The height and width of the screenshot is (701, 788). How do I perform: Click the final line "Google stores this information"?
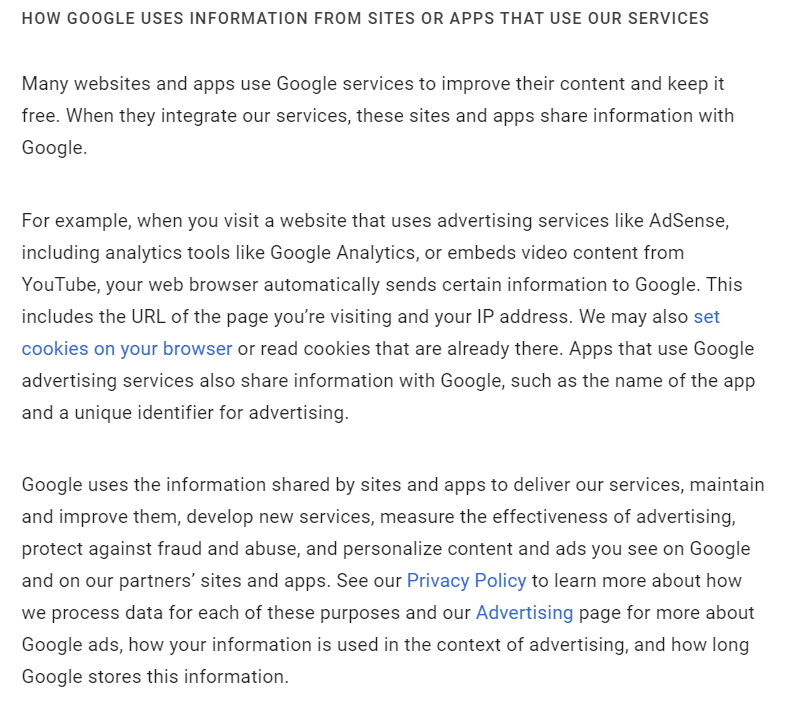[154, 676]
